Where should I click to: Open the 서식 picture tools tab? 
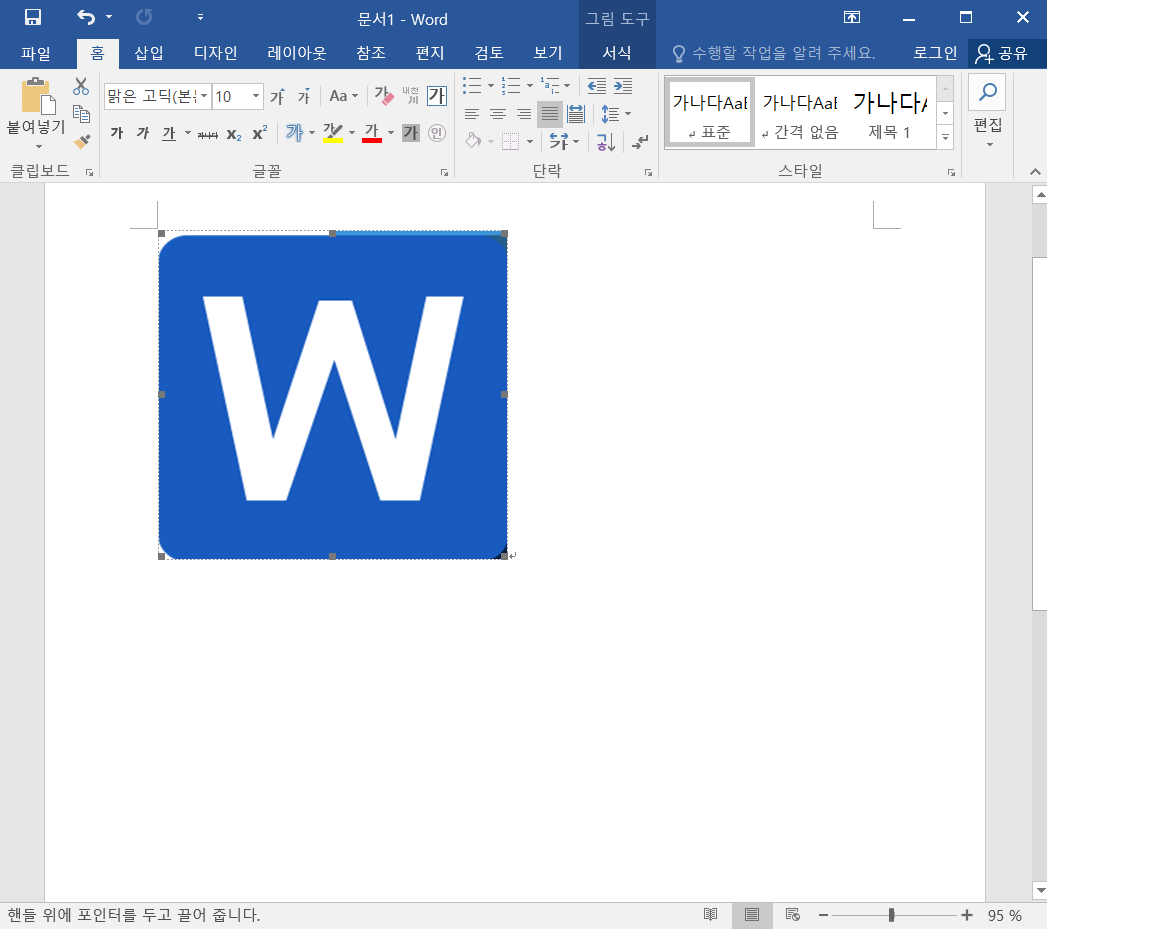click(616, 53)
